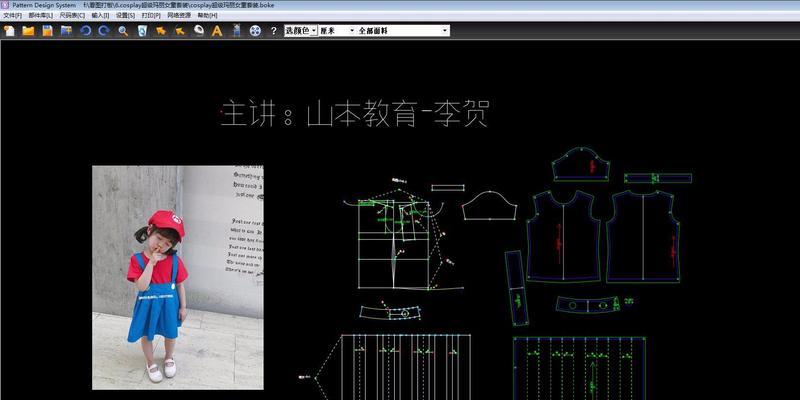Select the orange text 'A' tool
Screen dimensions: 800x400
coord(217,31)
